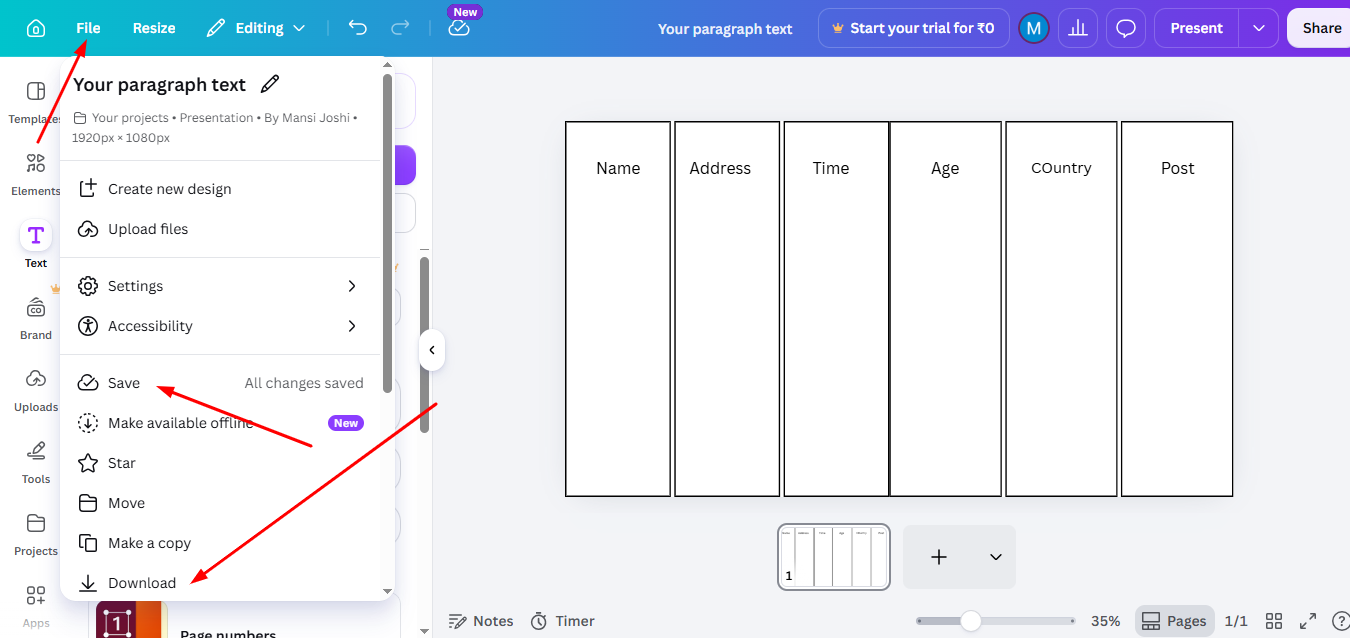Viewport: 1350px width, 638px height.
Task: Open the Timer
Action: 562,621
